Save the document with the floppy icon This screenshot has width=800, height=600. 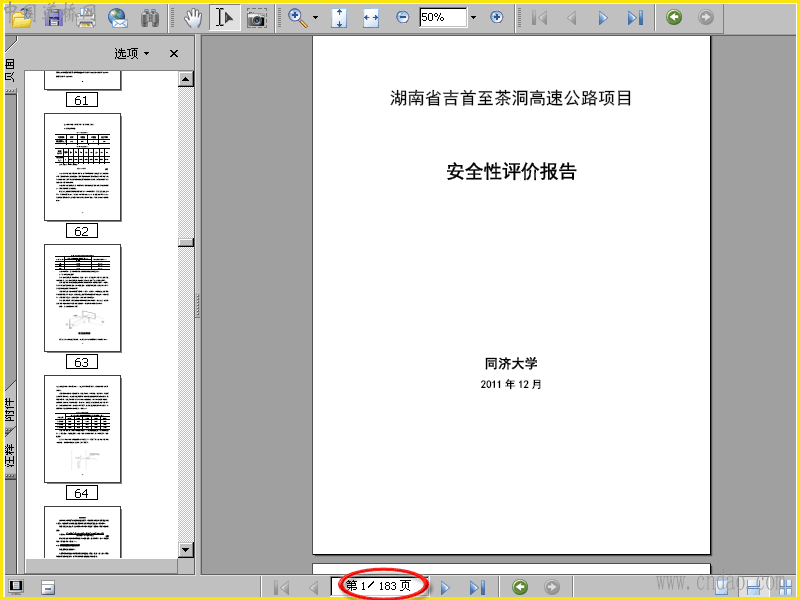point(54,18)
